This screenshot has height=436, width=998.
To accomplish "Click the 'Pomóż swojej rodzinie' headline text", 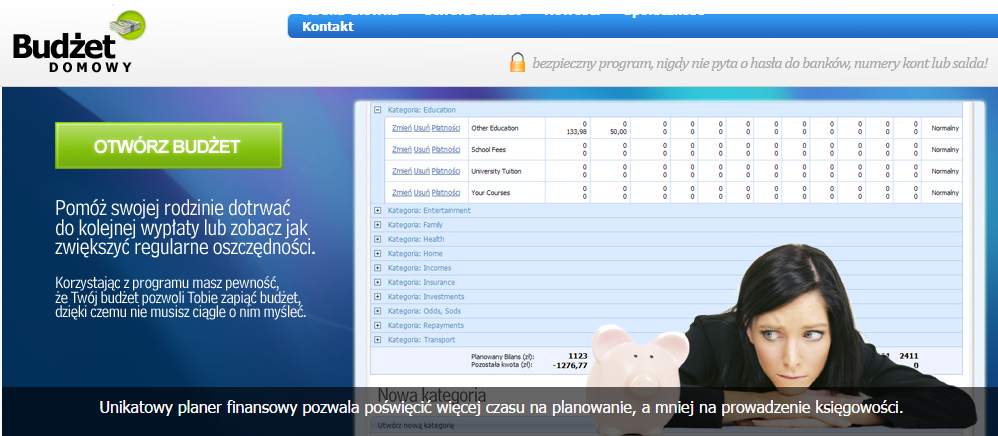I will point(185,228).
